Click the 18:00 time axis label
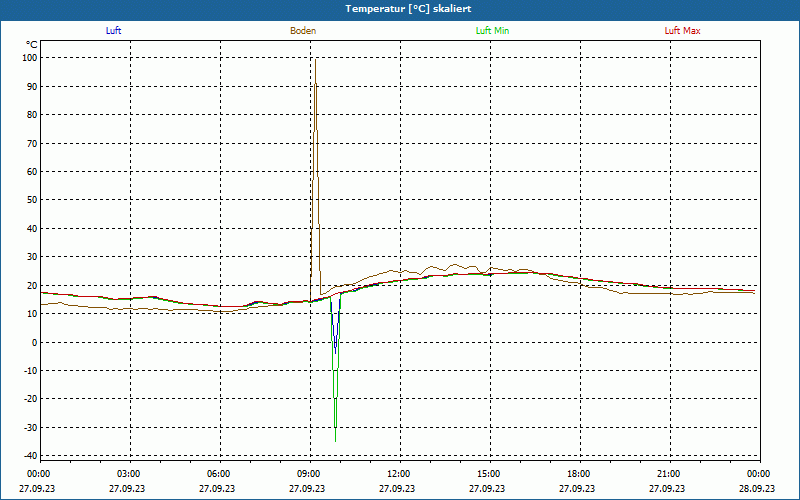 click(579, 474)
